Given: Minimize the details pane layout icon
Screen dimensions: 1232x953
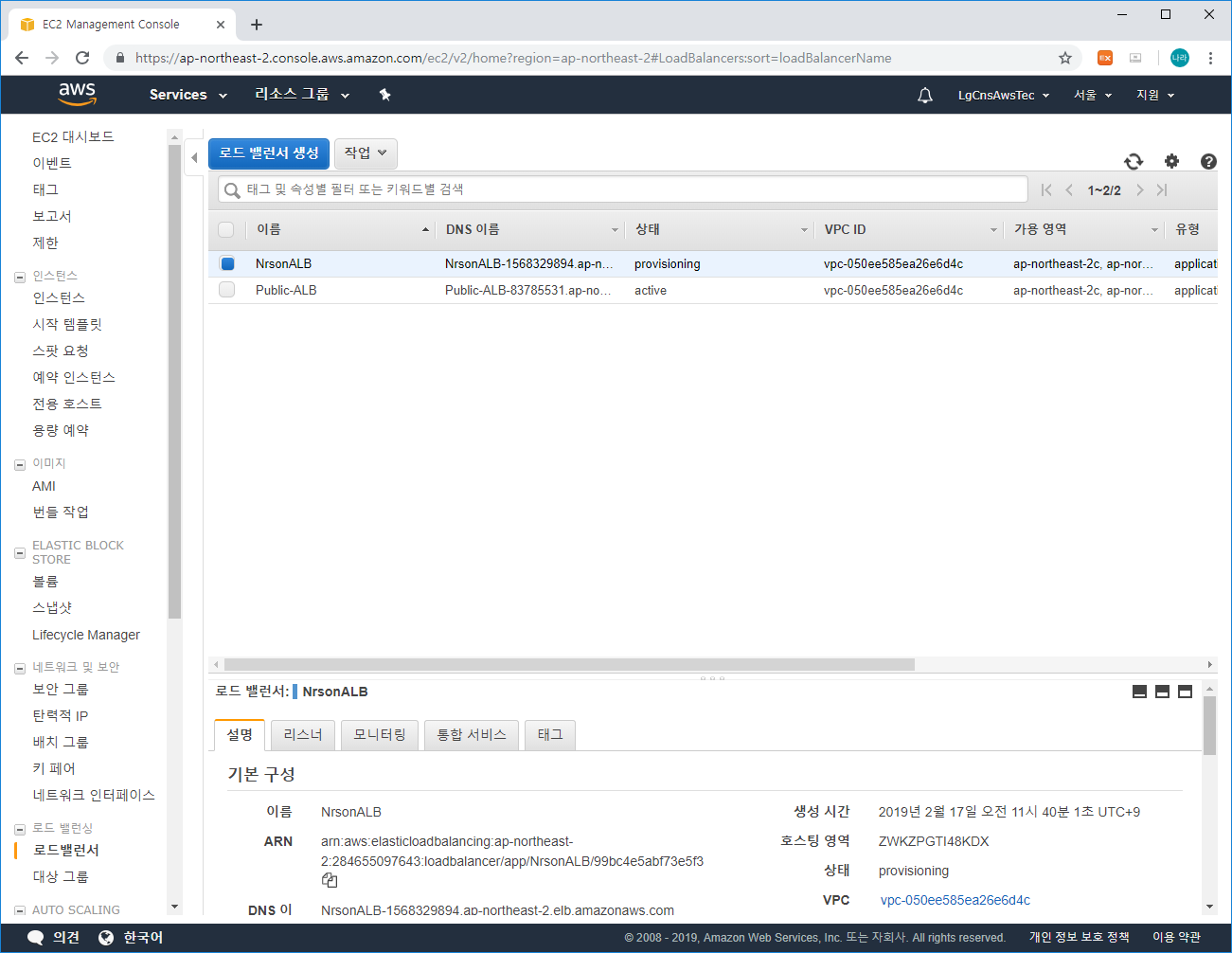Looking at the screenshot, I should (x=1140, y=692).
